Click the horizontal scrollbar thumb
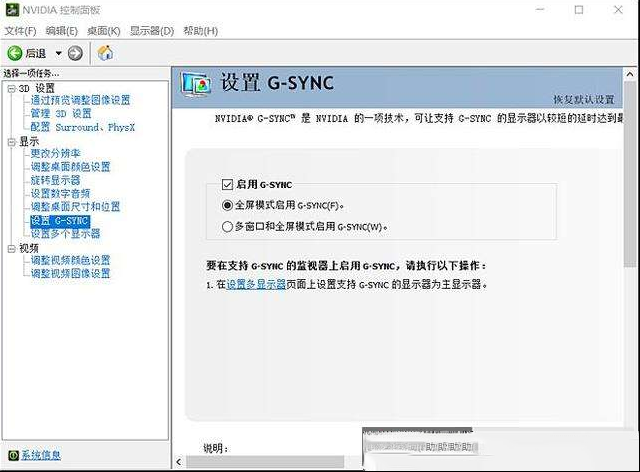 tap(265, 462)
